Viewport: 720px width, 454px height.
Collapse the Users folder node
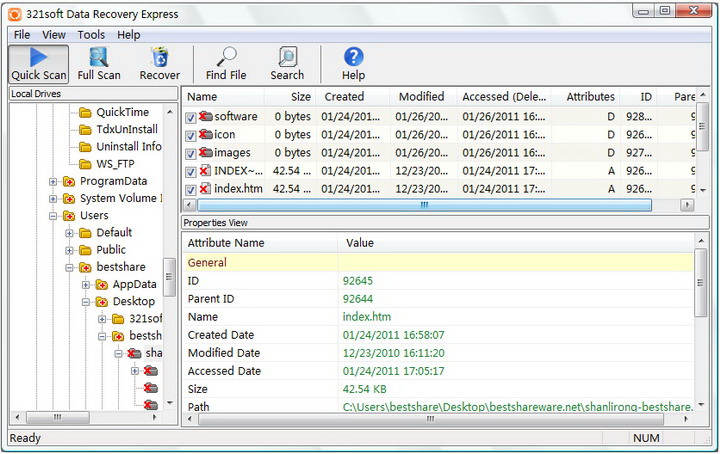click(53, 215)
